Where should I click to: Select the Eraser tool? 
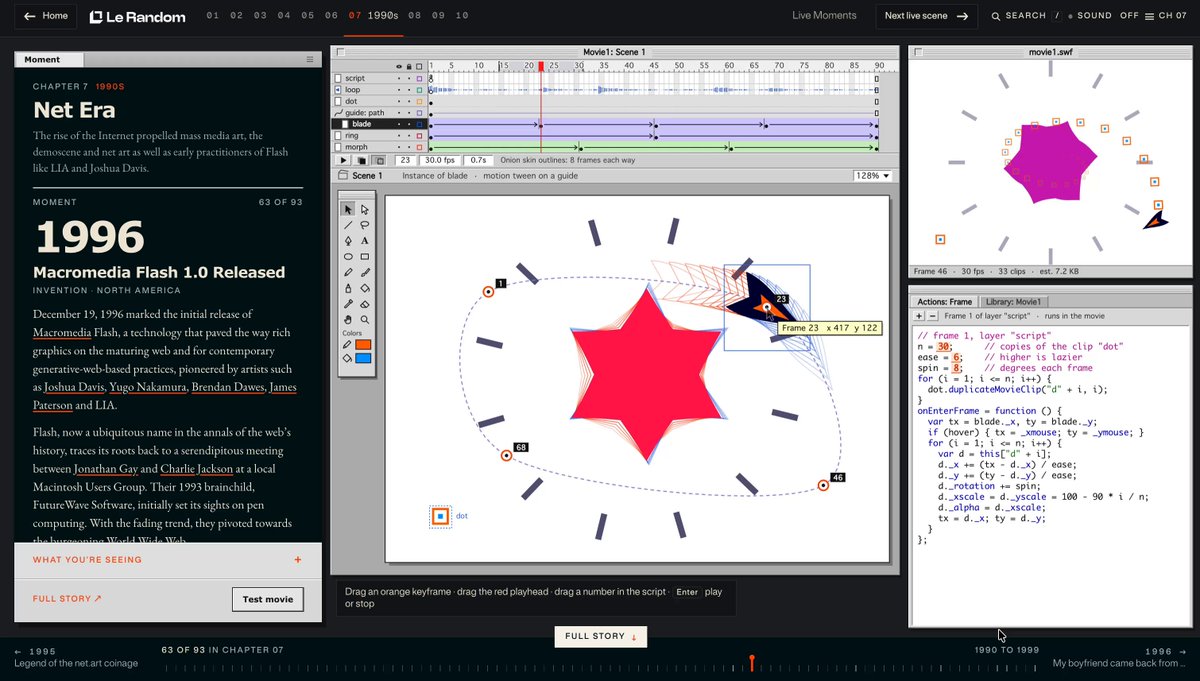[x=365, y=304]
